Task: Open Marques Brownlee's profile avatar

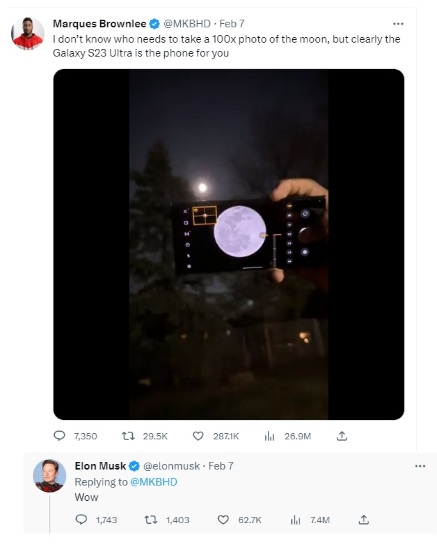Action: click(x=27, y=33)
